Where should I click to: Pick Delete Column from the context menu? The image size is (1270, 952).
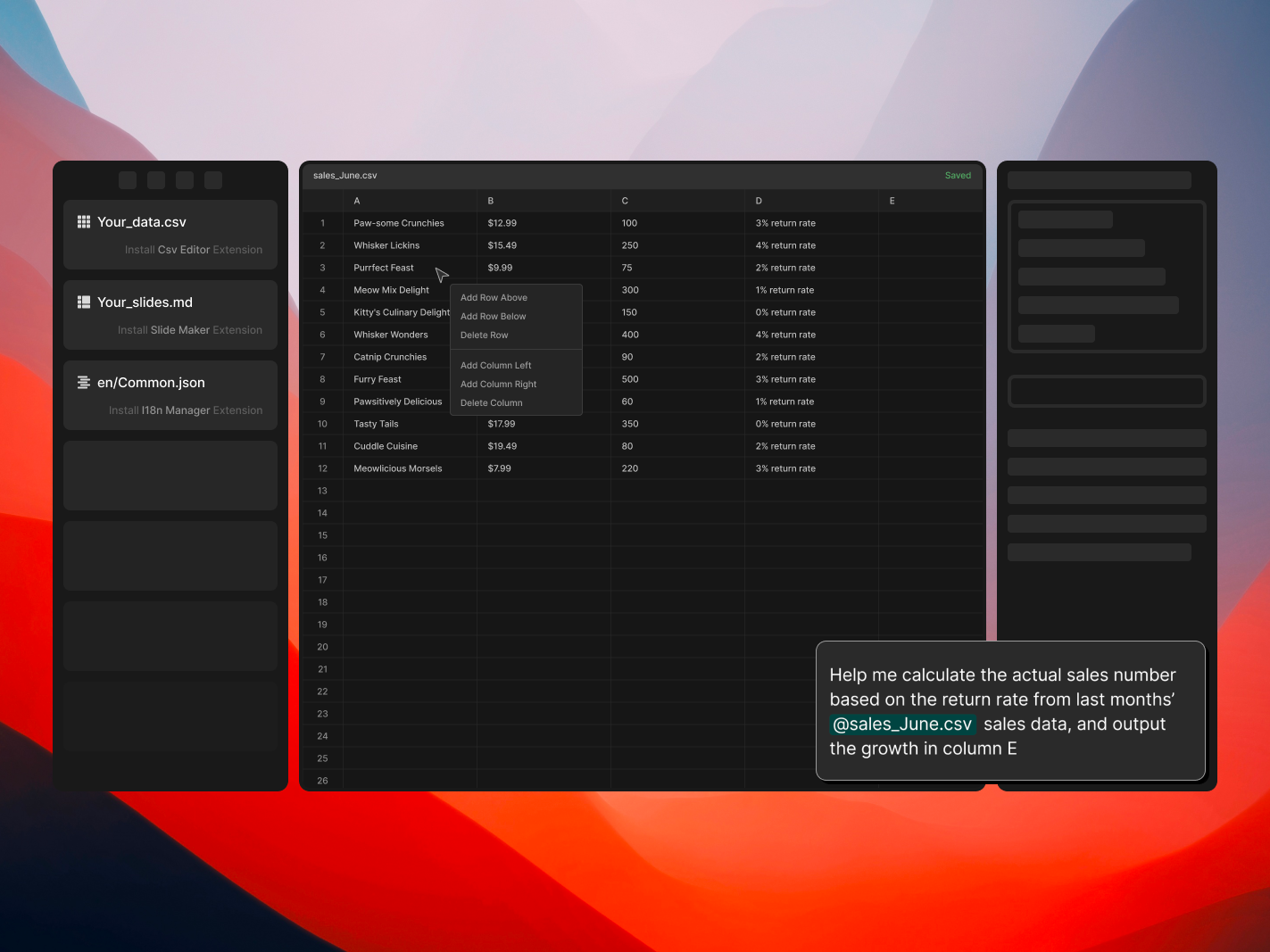491,403
